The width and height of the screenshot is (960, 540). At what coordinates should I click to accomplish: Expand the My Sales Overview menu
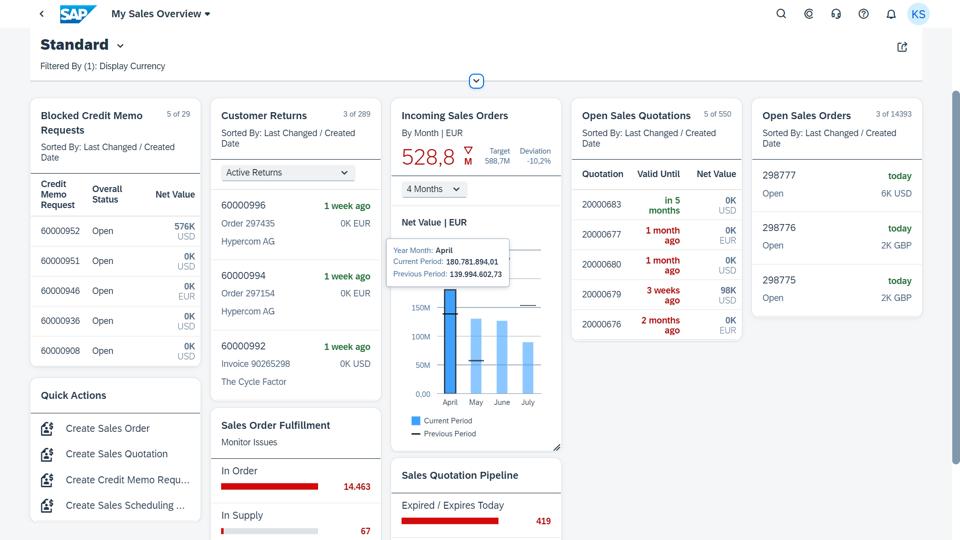(160, 13)
